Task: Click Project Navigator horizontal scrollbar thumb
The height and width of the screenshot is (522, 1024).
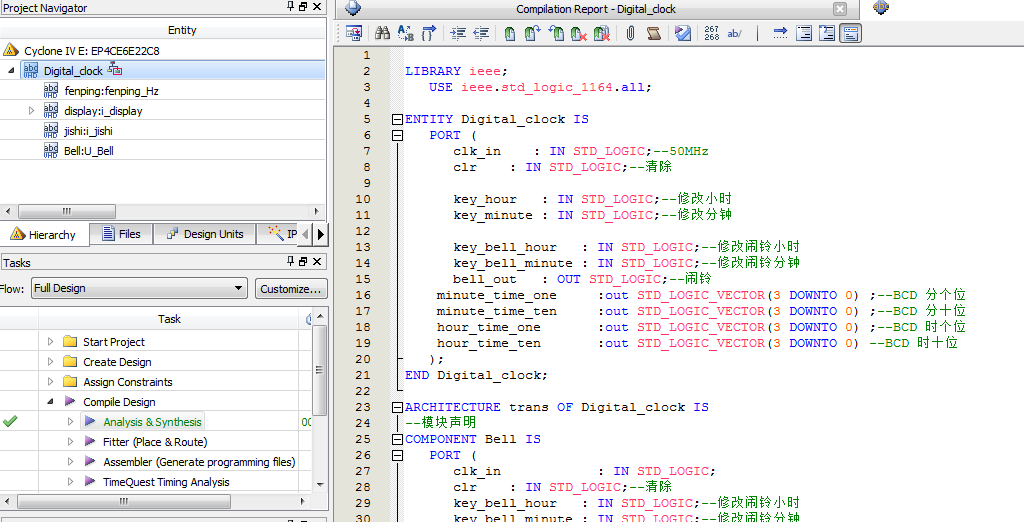Action: pyautogui.click(x=67, y=211)
